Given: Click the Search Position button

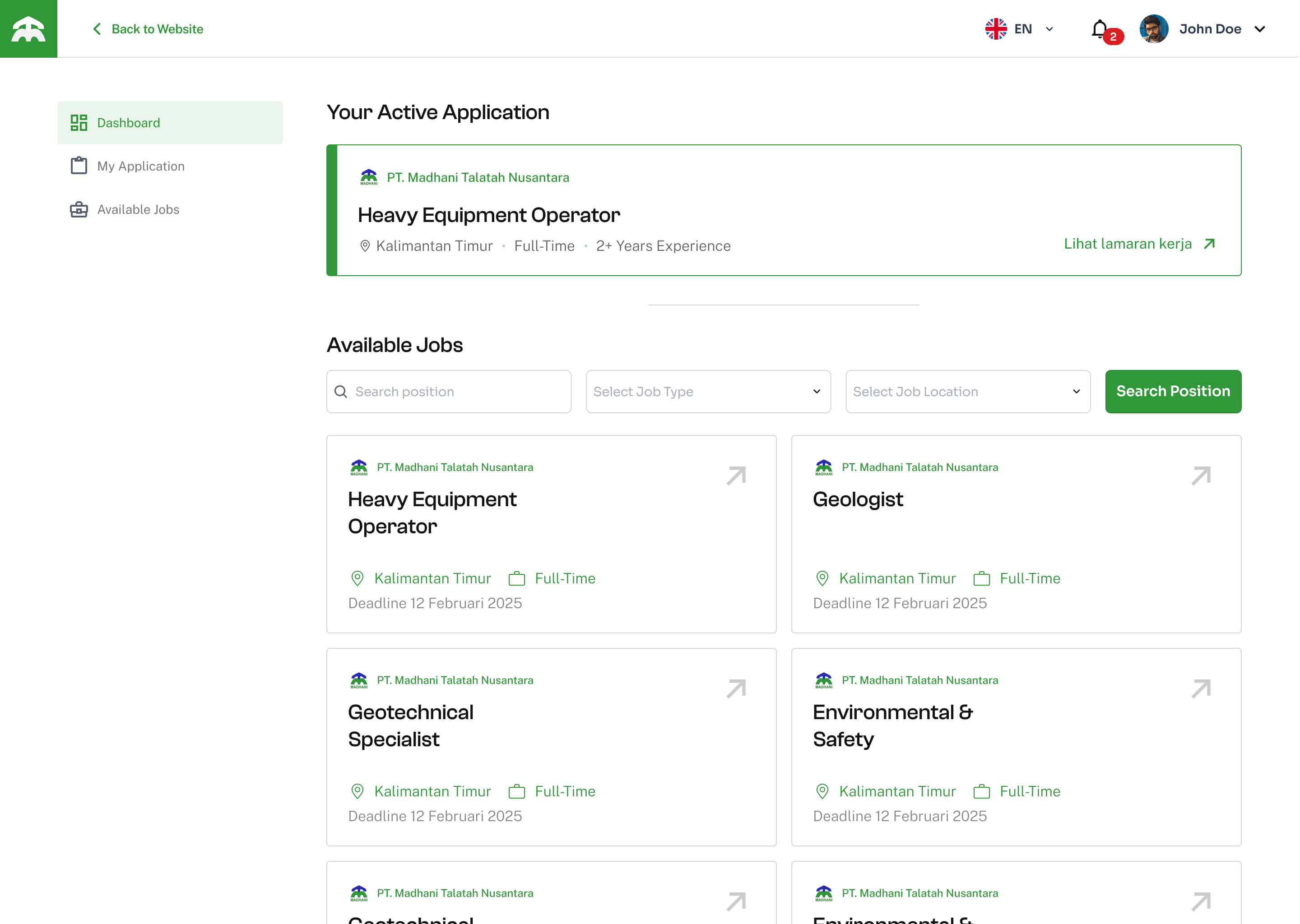Looking at the screenshot, I should [1173, 392].
